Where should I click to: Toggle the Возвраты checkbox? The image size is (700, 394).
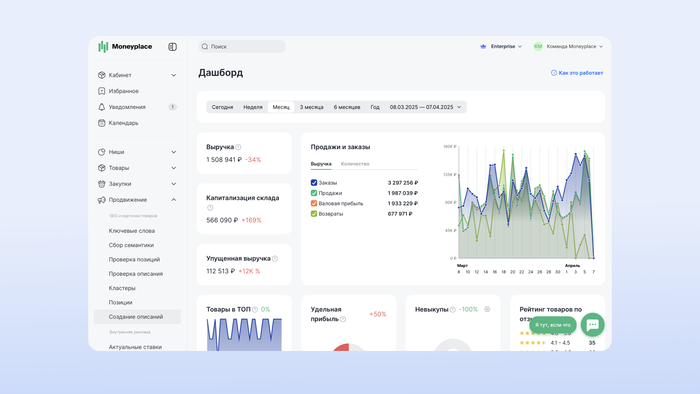314,214
